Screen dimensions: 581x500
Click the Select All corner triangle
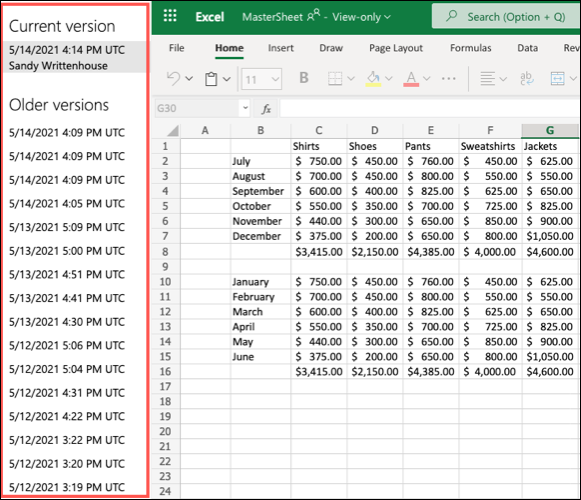pos(173,131)
